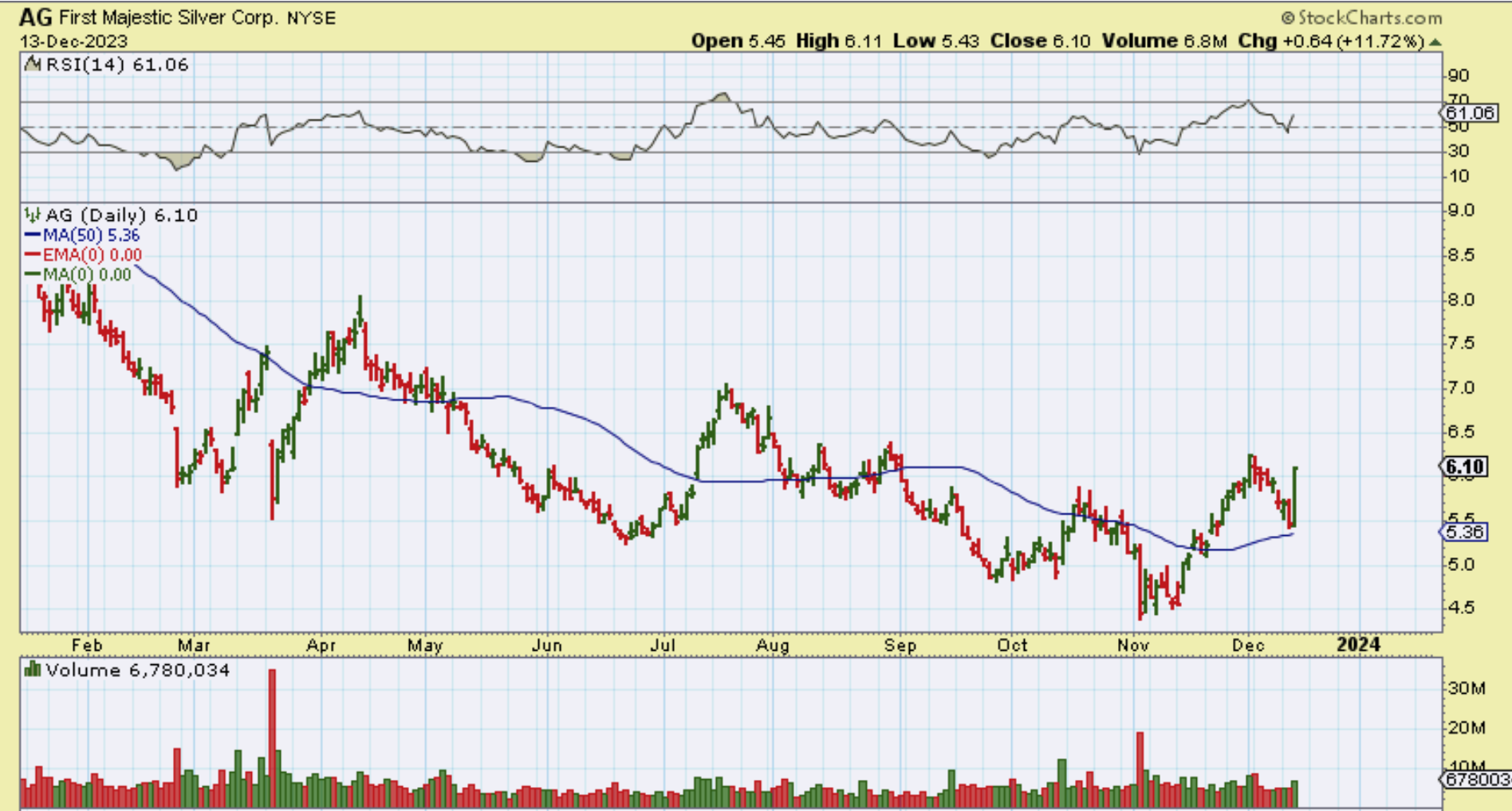Screen dimensions: 1512x811
Task: Click the RSI(14) 61.06 label
Action: pyautogui.click(x=117, y=65)
